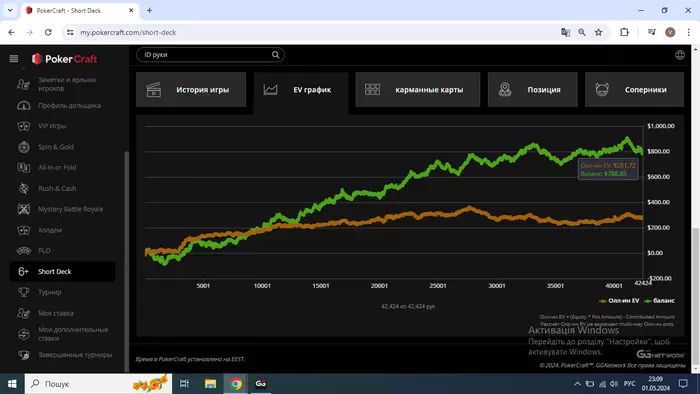The height and width of the screenshot is (394, 700).
Task: Open Windows notification center
Action: coord(683,384)
